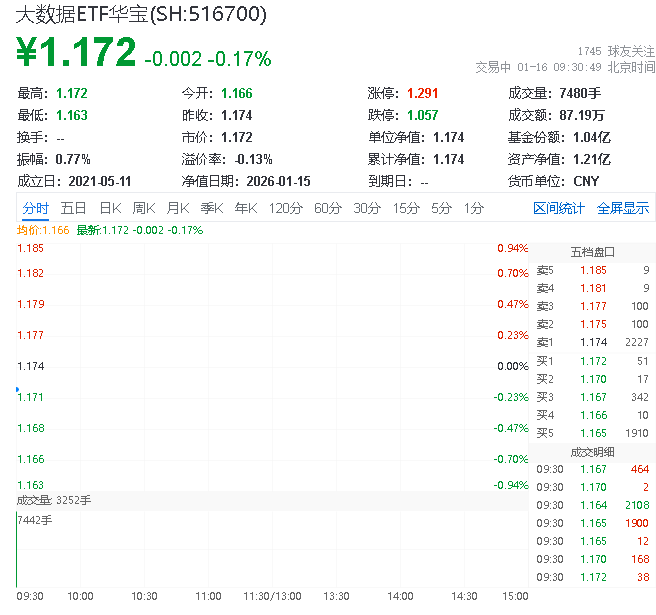Click the 卖2 order row at 1.175
The image size is (656, 615).
(592, 324)
